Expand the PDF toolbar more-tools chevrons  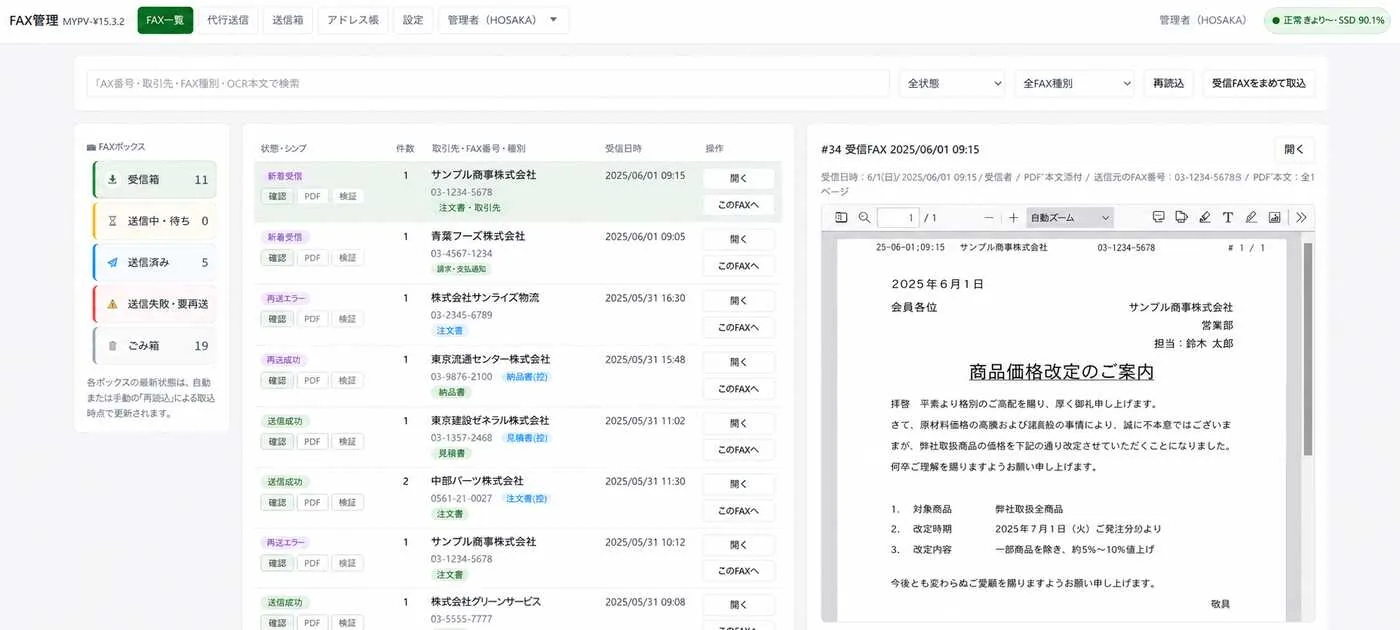click(1301, 217)
